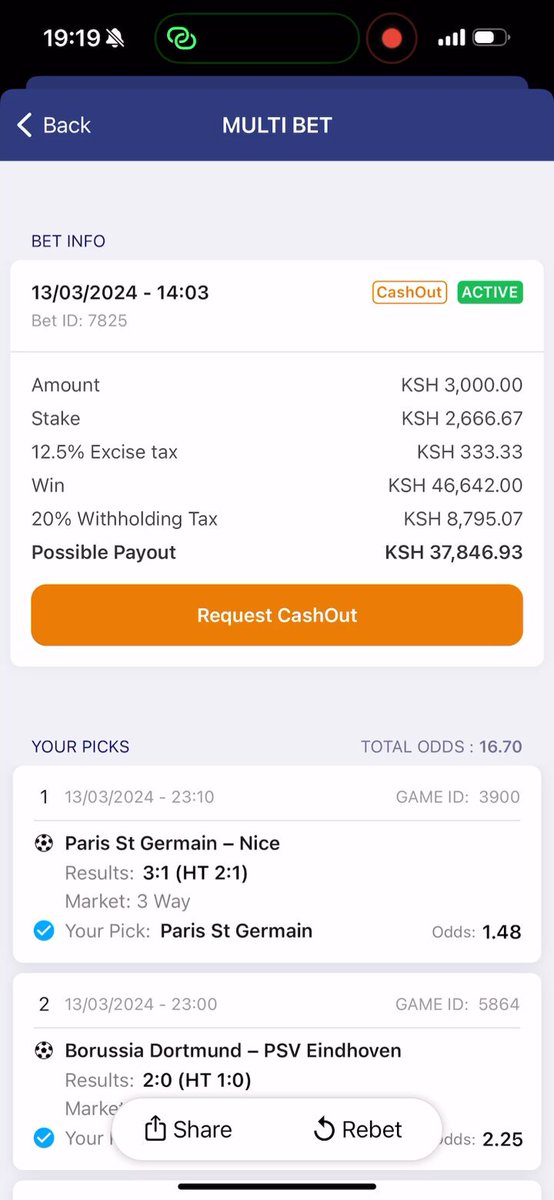Tap the muted bell icon next to the clock
The width and height of the screenshot is (554, 1200).
pos(115,38)
